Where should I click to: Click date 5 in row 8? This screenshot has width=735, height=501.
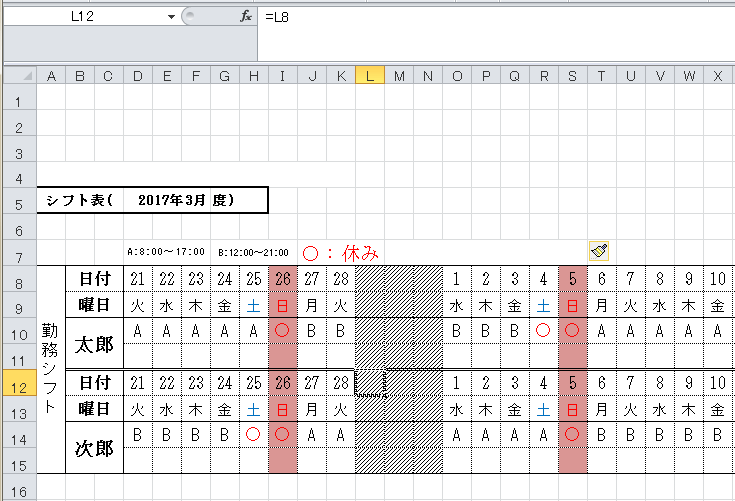click(572, 279)
